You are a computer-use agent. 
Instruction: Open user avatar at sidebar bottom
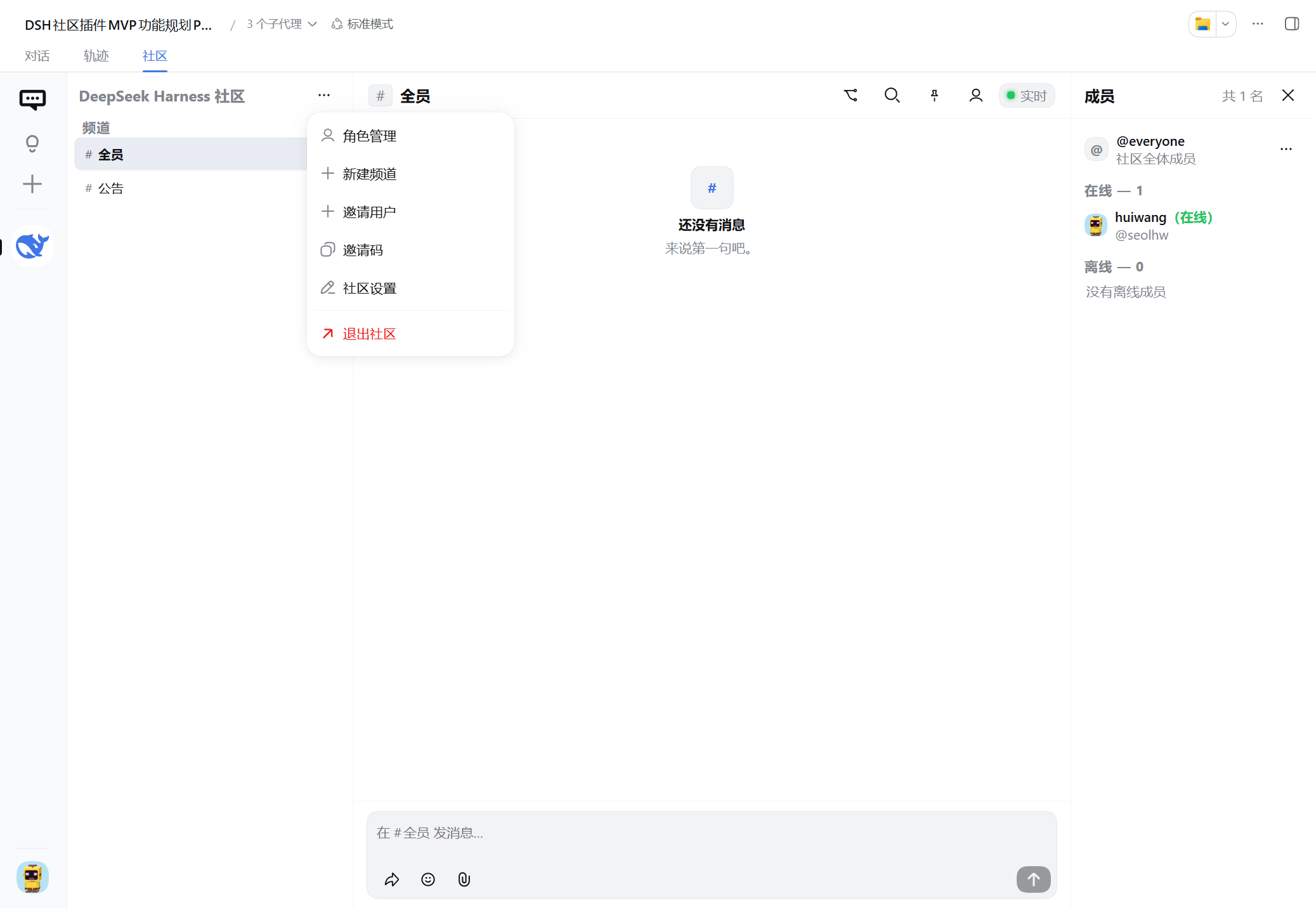point(32,877)
